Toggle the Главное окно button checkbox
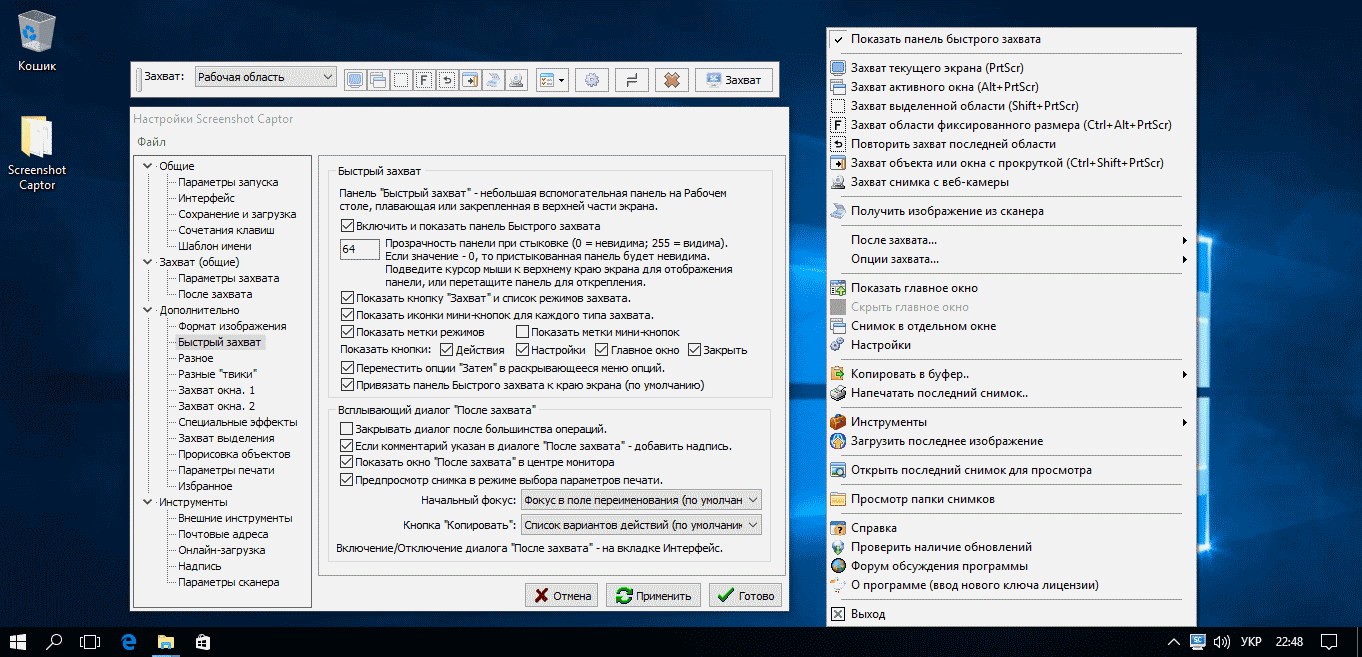This screenshot has height=657, width=1362. pos(602,350)
